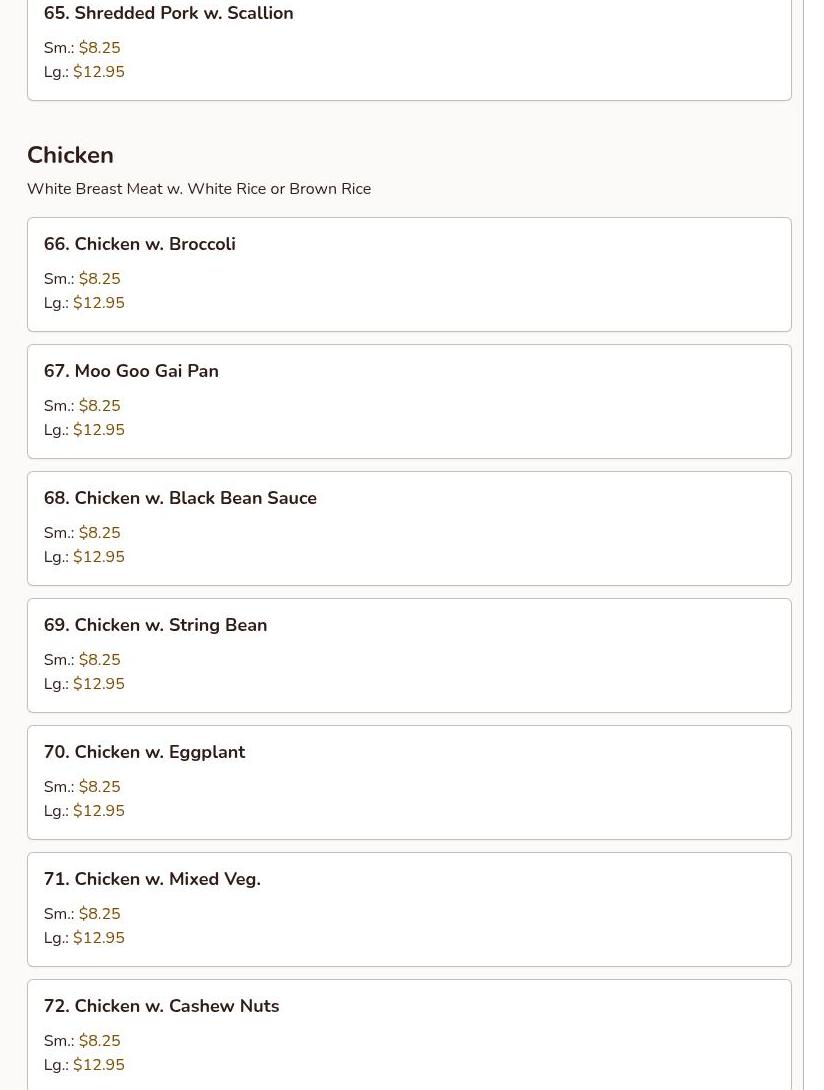Viewport: 824px width, 1090px height.
Task: Click small price of Chicken w. Broccoli
Action: pos(99,279)
